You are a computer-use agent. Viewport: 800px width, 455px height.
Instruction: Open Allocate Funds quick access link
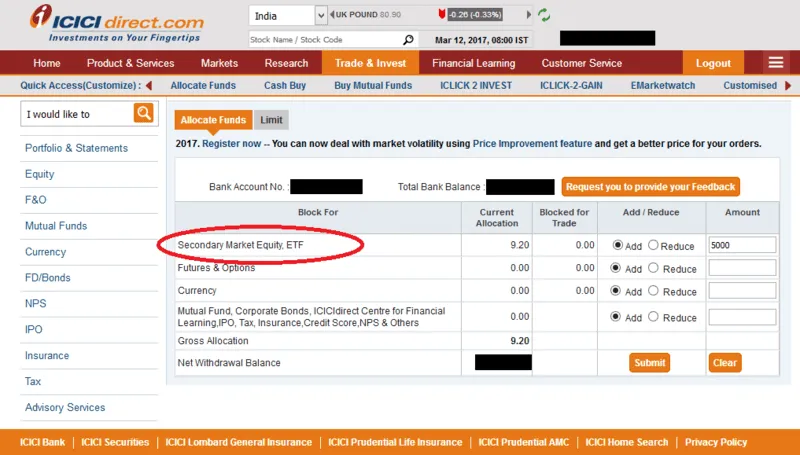pos(203,86)
